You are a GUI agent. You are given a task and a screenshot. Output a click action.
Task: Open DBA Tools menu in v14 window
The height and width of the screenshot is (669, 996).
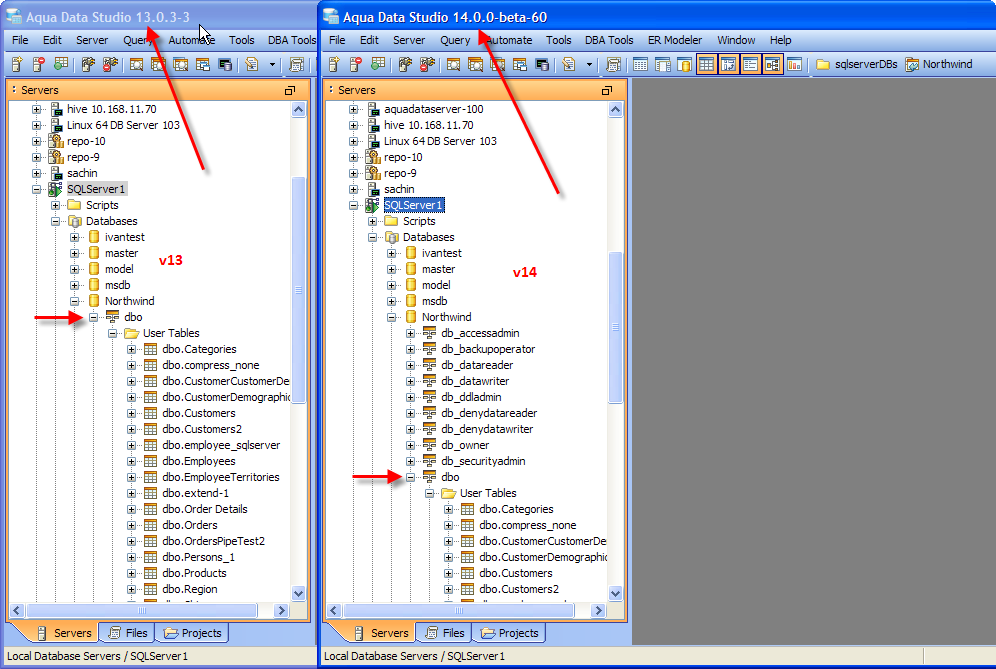[609, 40]
